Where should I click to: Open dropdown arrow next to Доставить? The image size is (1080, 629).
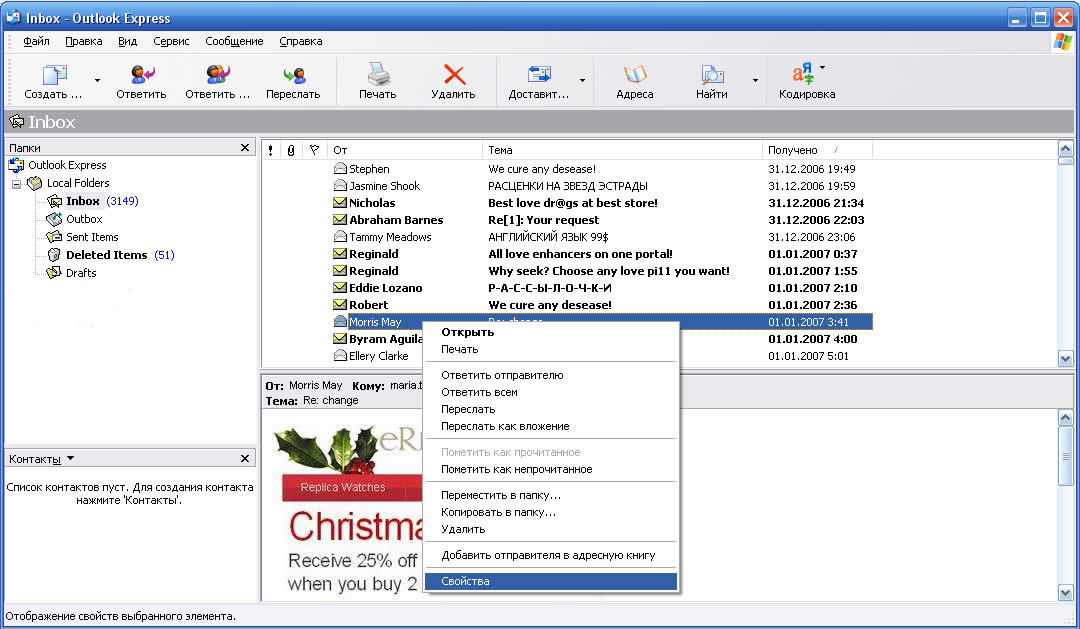point(582,80)
